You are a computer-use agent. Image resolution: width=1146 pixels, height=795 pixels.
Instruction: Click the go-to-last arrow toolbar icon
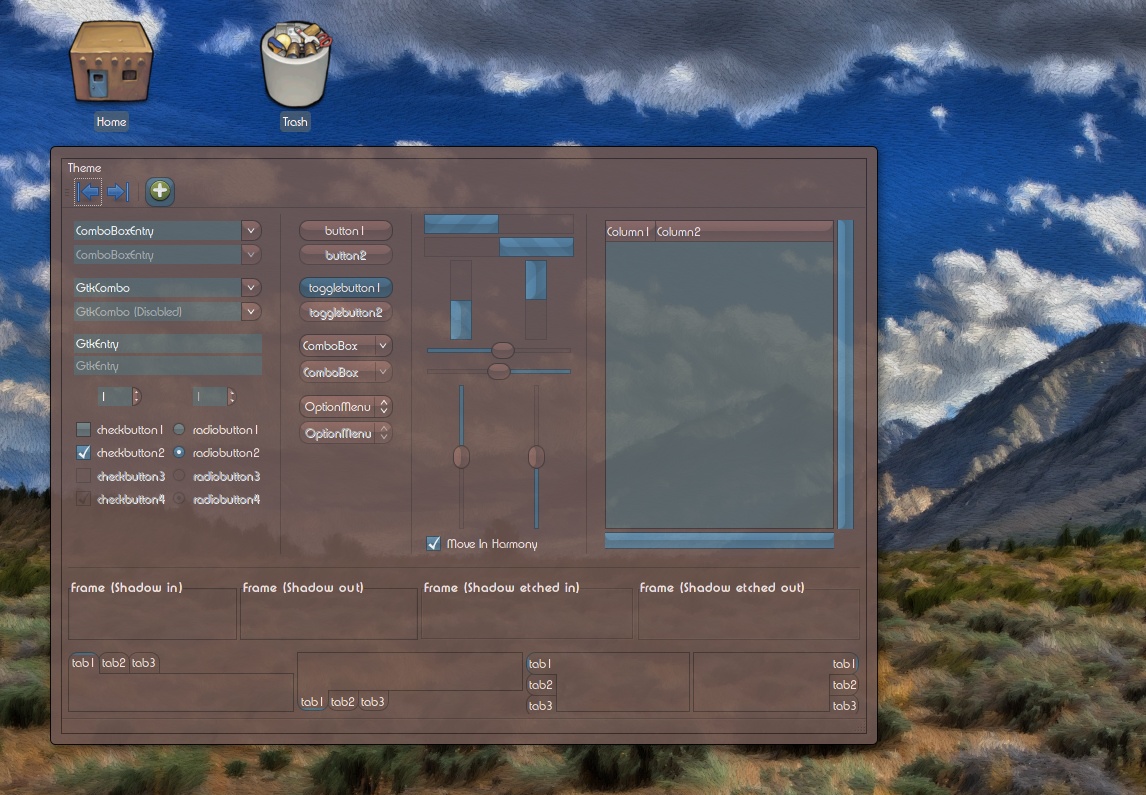[118, 192]
